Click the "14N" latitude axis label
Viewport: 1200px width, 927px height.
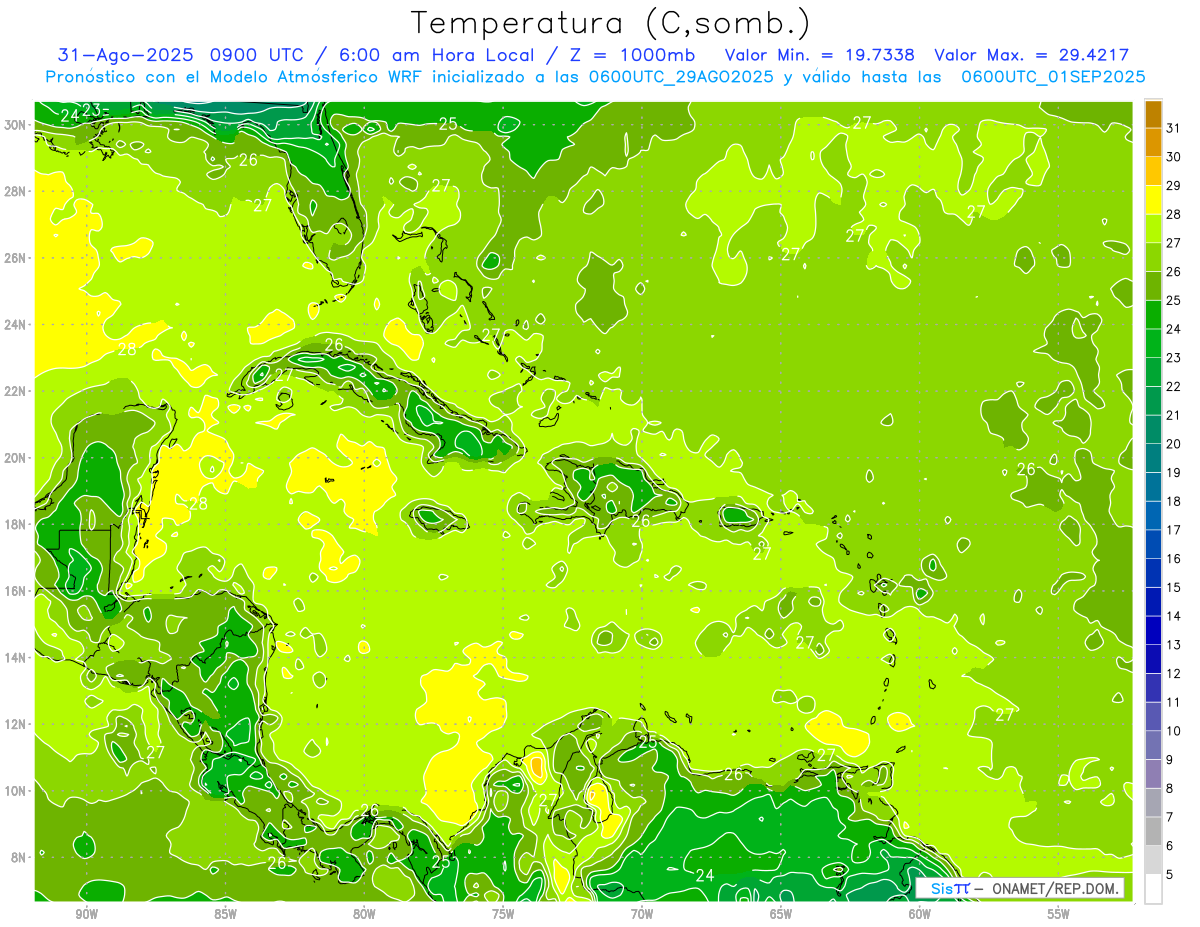(x=14, y=657)
